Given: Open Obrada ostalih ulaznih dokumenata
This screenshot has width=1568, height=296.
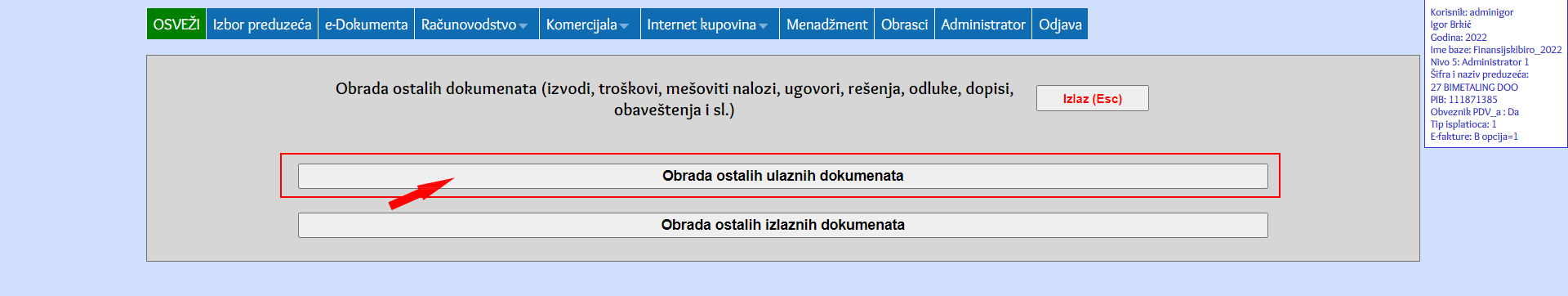Looking at the screenshot, I should [x=782, y=176].
